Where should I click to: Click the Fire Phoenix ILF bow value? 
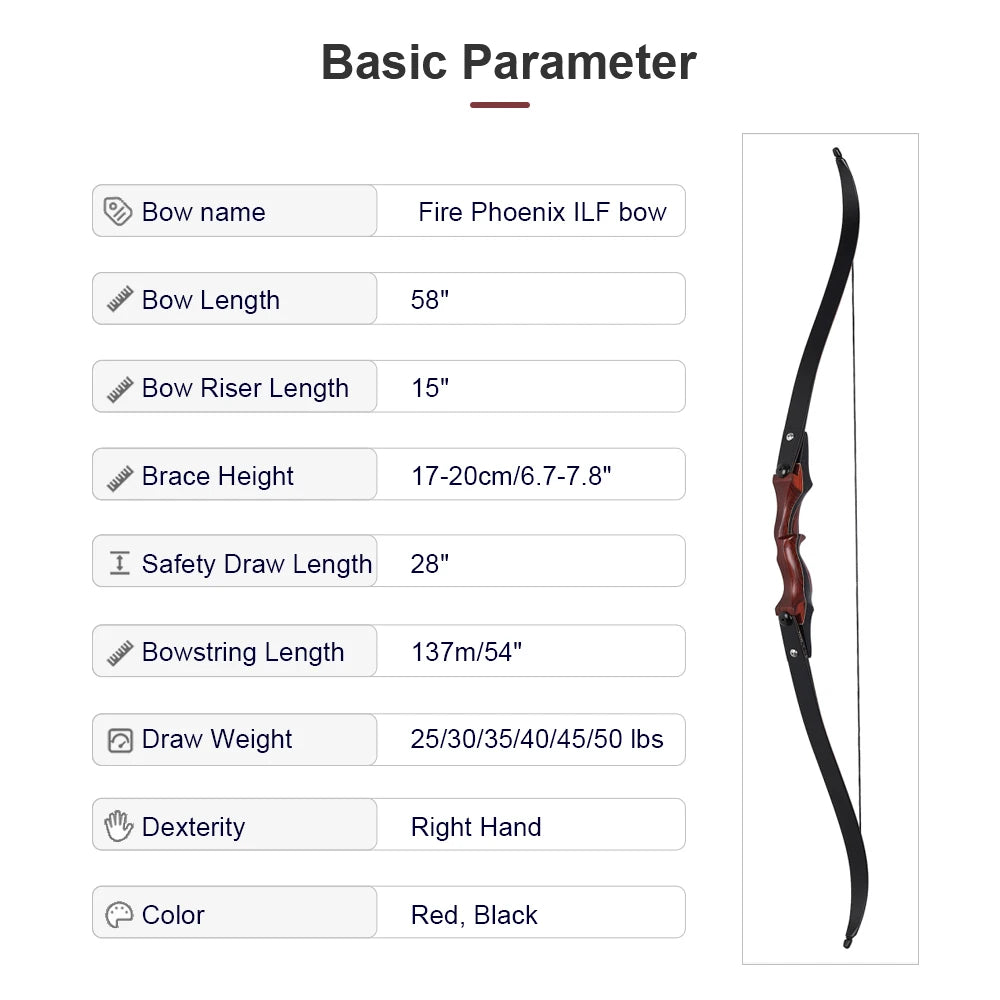point(542,212)
